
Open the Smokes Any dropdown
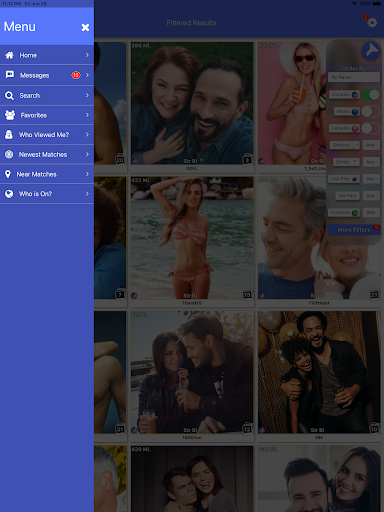[371, 145]
